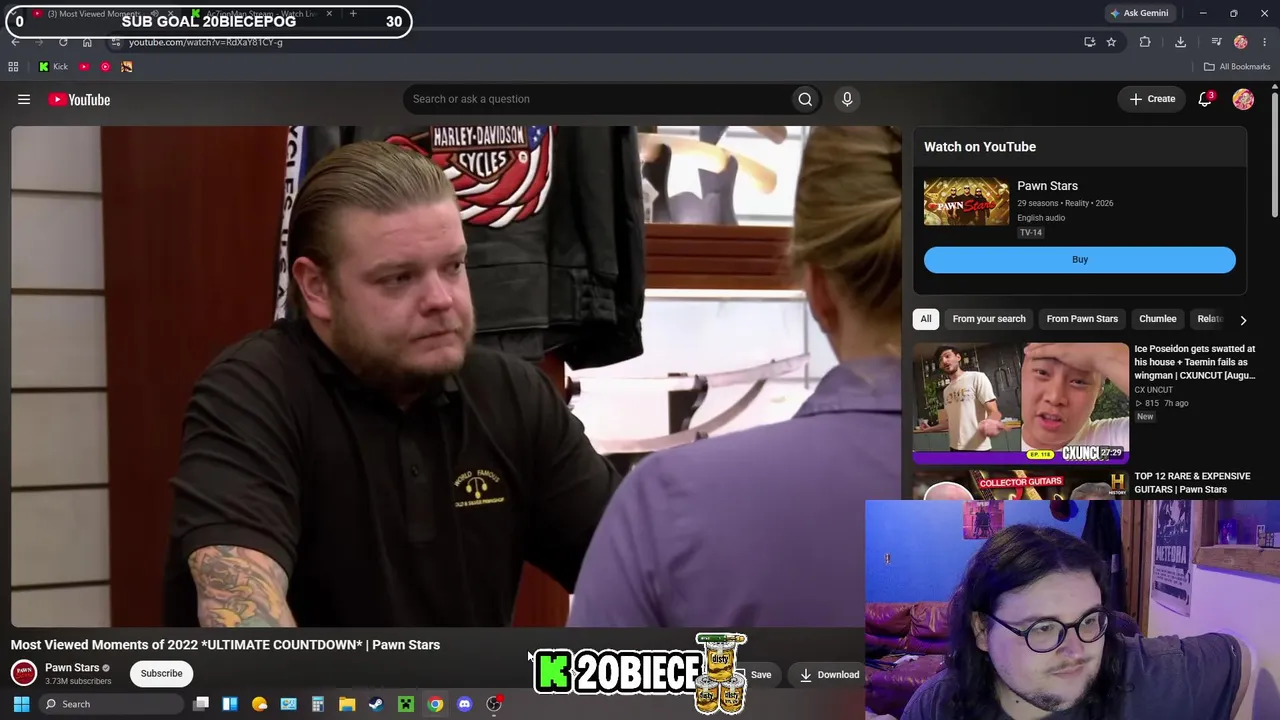Click the Pawn Stars channel avatar
The width and height of the screenshot is (1280, 720).
pyautogui.click(x=24, y=673)
